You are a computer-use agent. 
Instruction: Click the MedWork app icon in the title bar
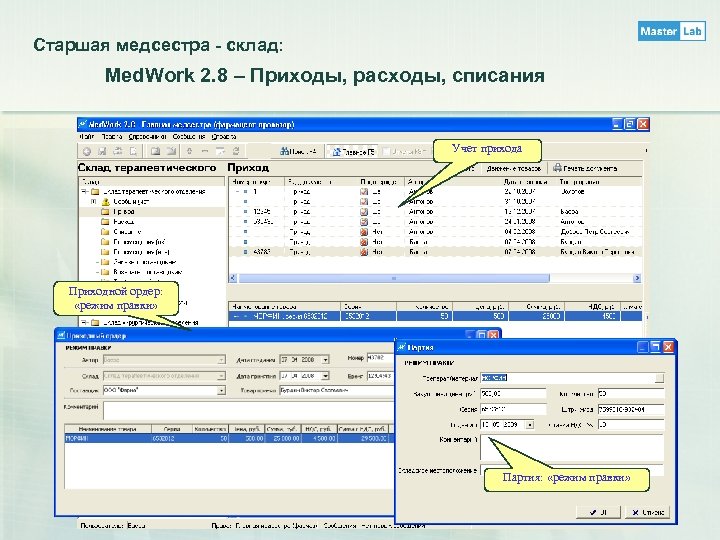point(83,124)
